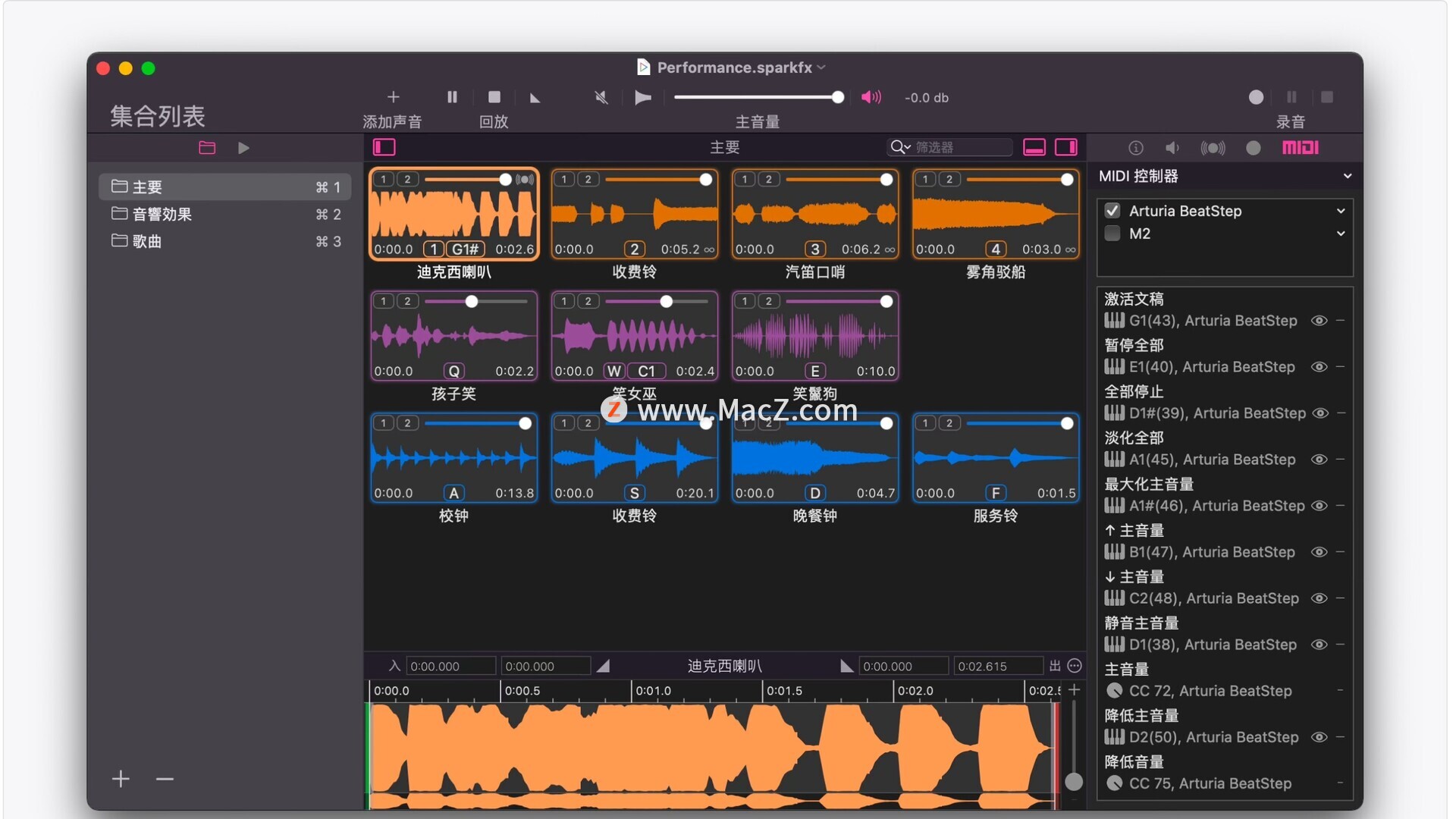Select the 歌曲 set in the sidebar

click(224, 241)
